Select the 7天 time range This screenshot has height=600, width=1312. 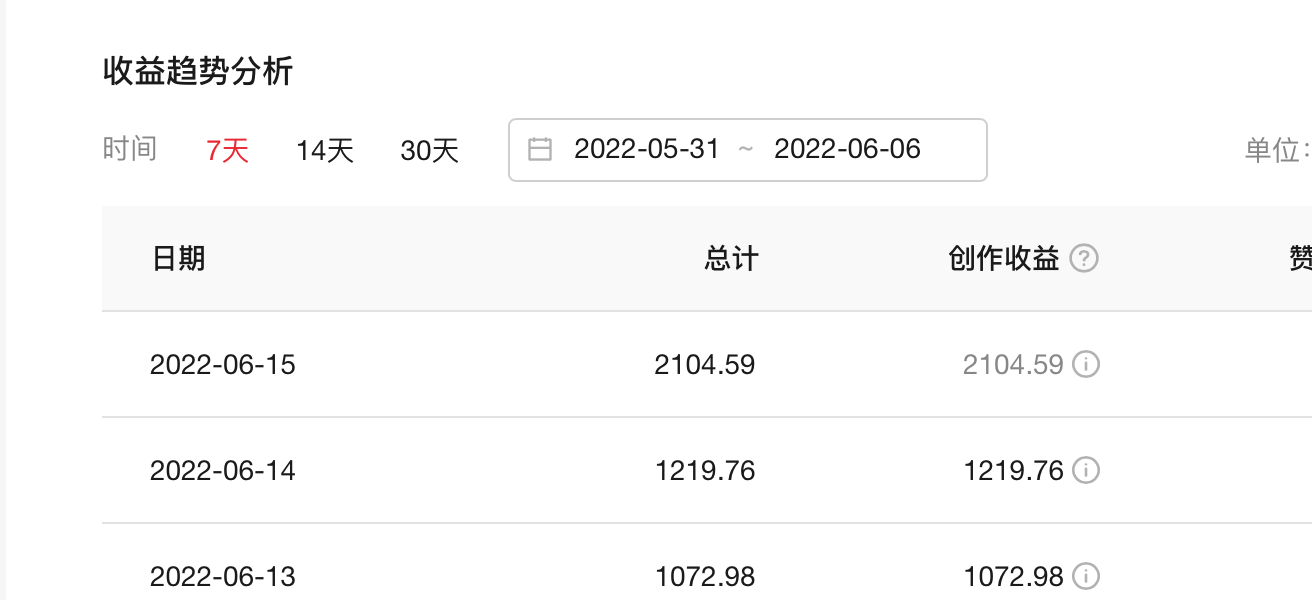pyautogui.click(x=227, y=149)
